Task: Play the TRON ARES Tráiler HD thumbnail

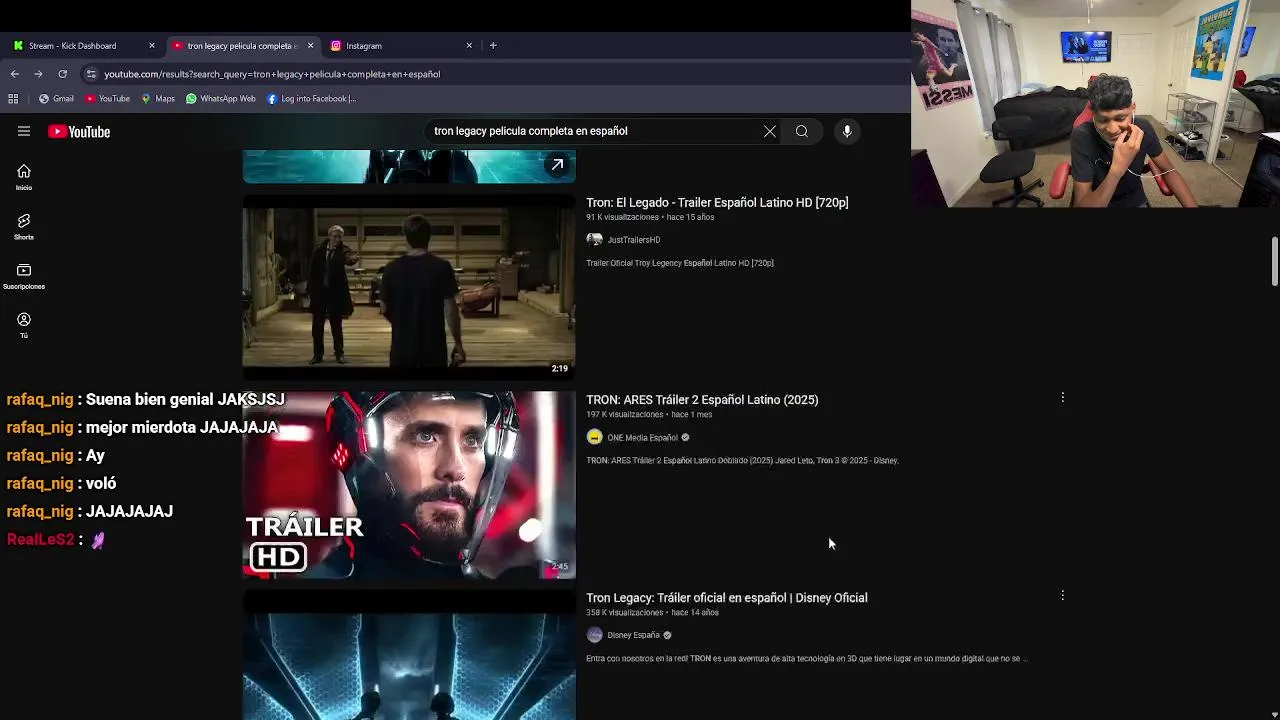Action: (x=409, y=485)
